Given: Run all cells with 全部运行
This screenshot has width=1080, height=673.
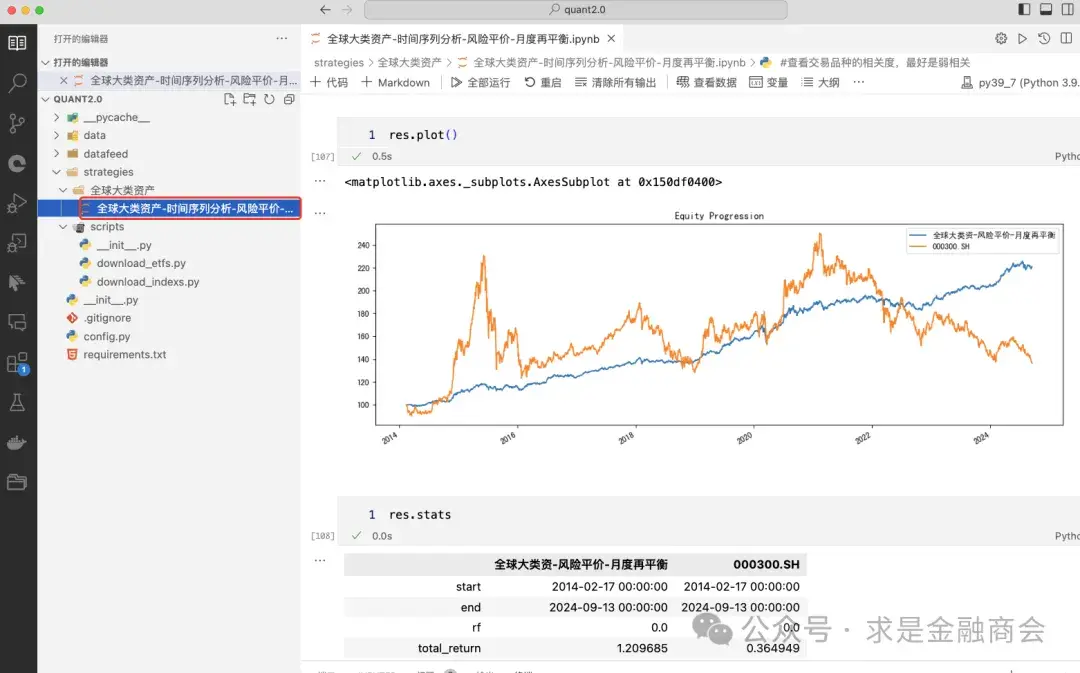Looking at the screenshot, I should click(481, 82).
